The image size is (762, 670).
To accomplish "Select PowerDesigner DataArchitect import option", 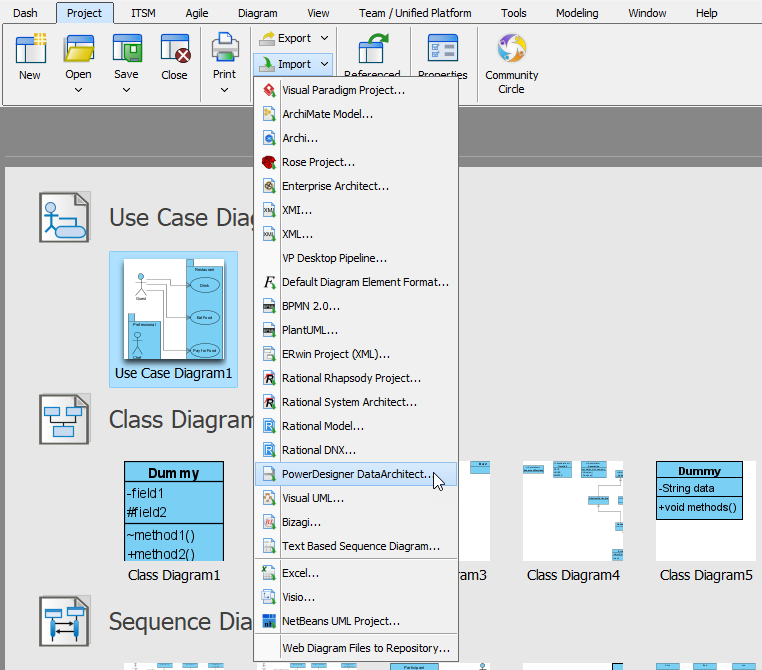I will point(356,474).
